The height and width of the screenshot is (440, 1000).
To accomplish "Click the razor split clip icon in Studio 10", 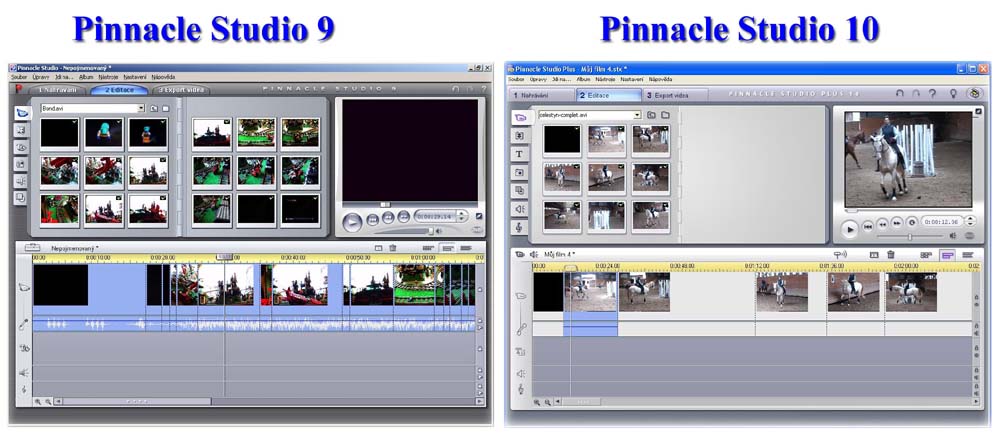I will [874, 255].
